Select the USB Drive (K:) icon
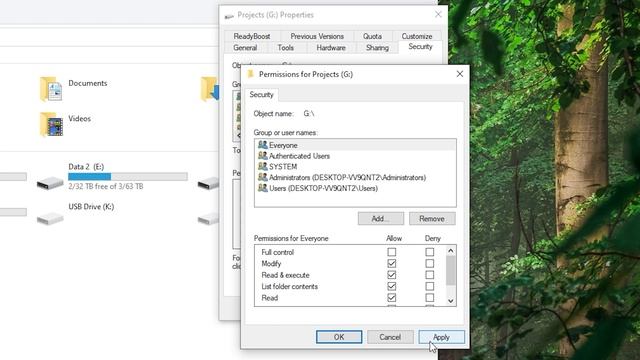Viewport: 640px width, 360px height. pos(50,218)
